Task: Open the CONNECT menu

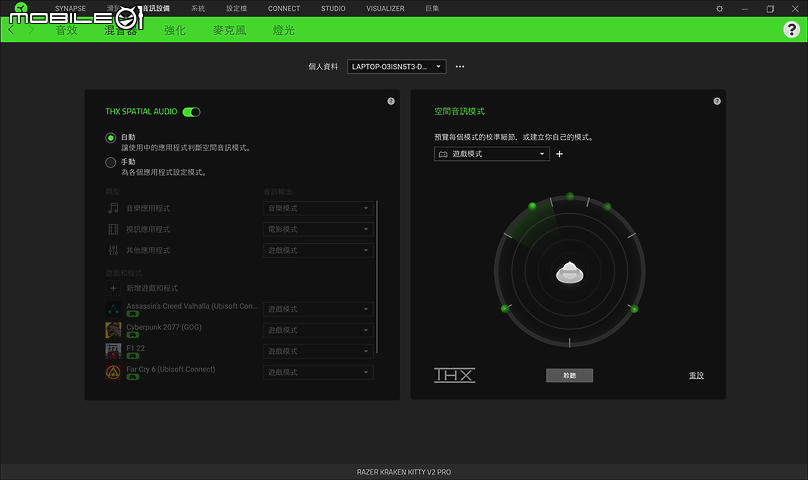Action: [283, 9]
